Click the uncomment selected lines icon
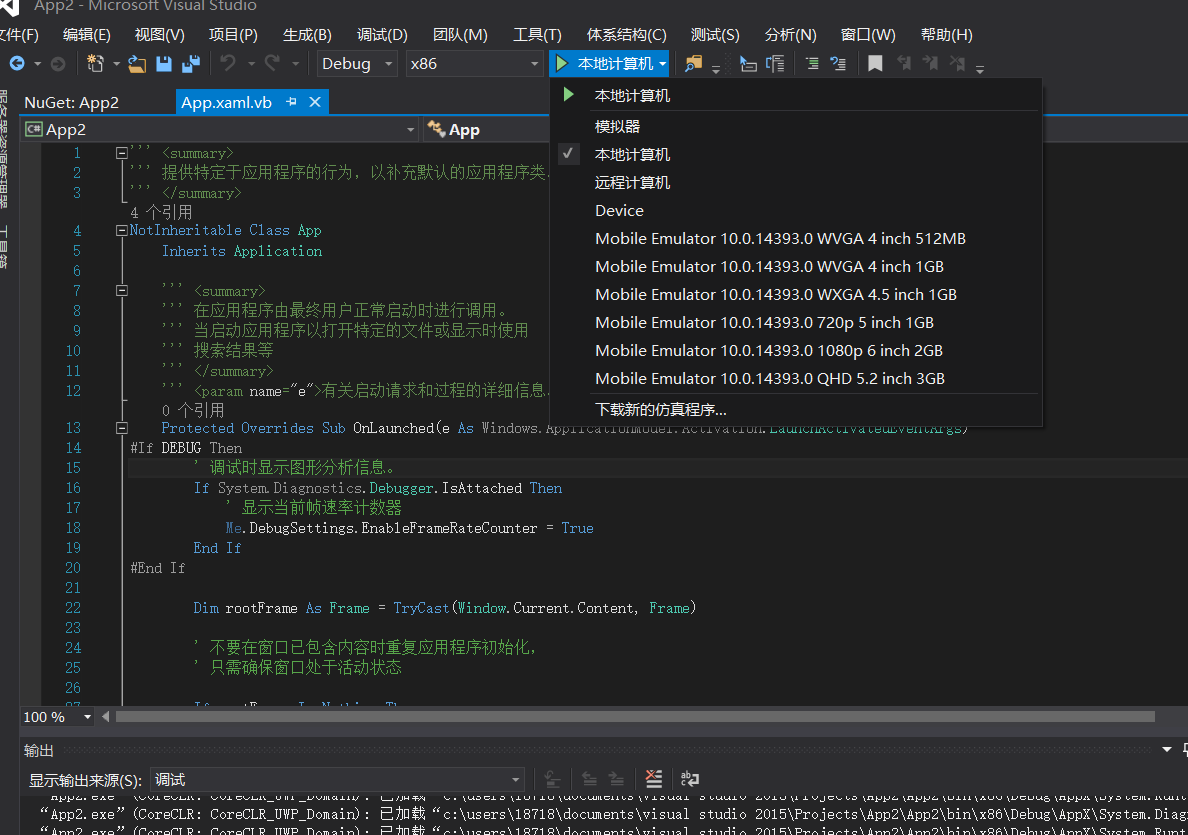The width and height of the screenshot is (1188, 835). [838, 64]
